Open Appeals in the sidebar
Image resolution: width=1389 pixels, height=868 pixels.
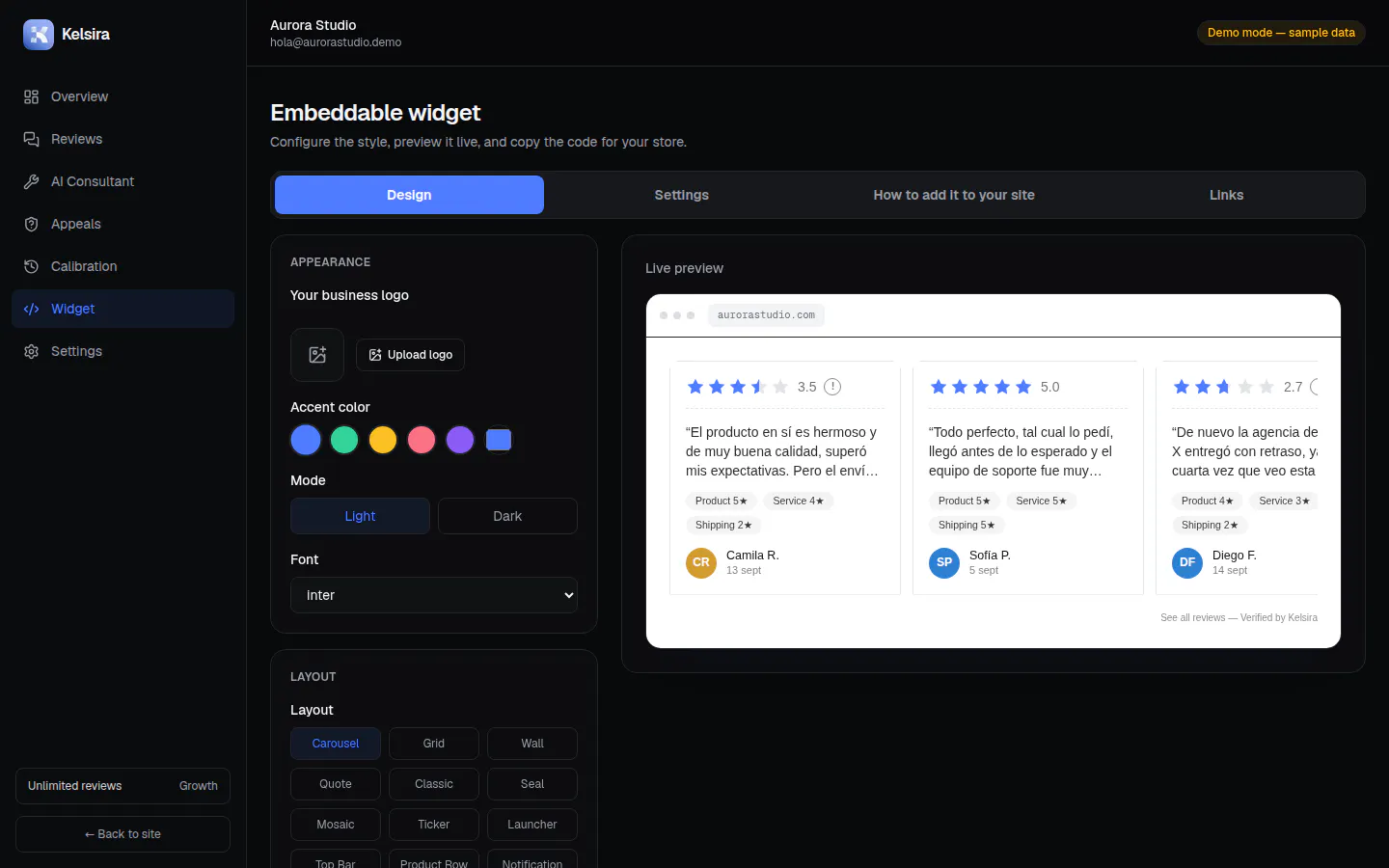coord(123,224)
